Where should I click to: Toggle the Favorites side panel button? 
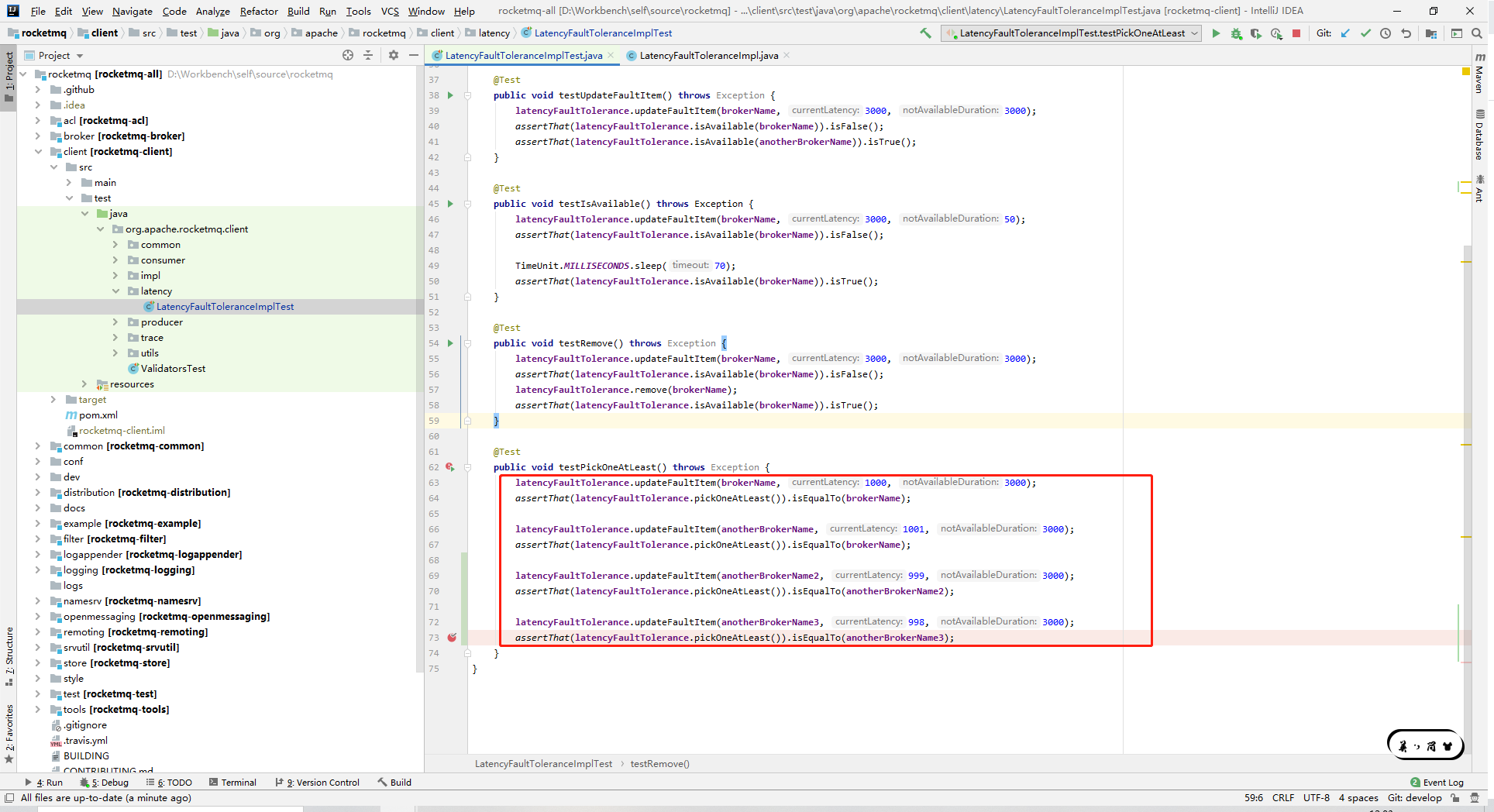click(9, 734)
